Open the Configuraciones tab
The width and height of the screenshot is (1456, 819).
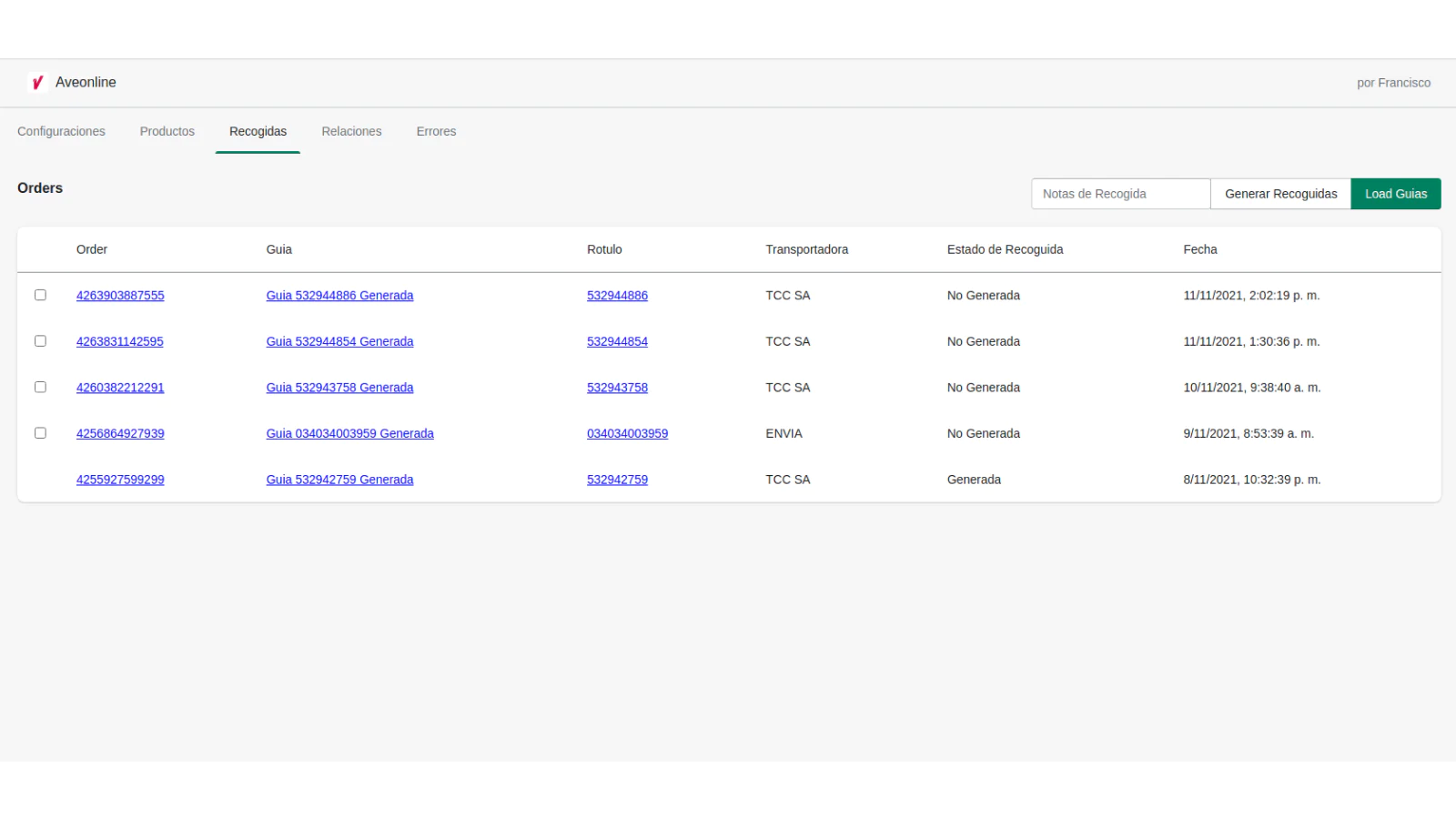tap(61, 131)
